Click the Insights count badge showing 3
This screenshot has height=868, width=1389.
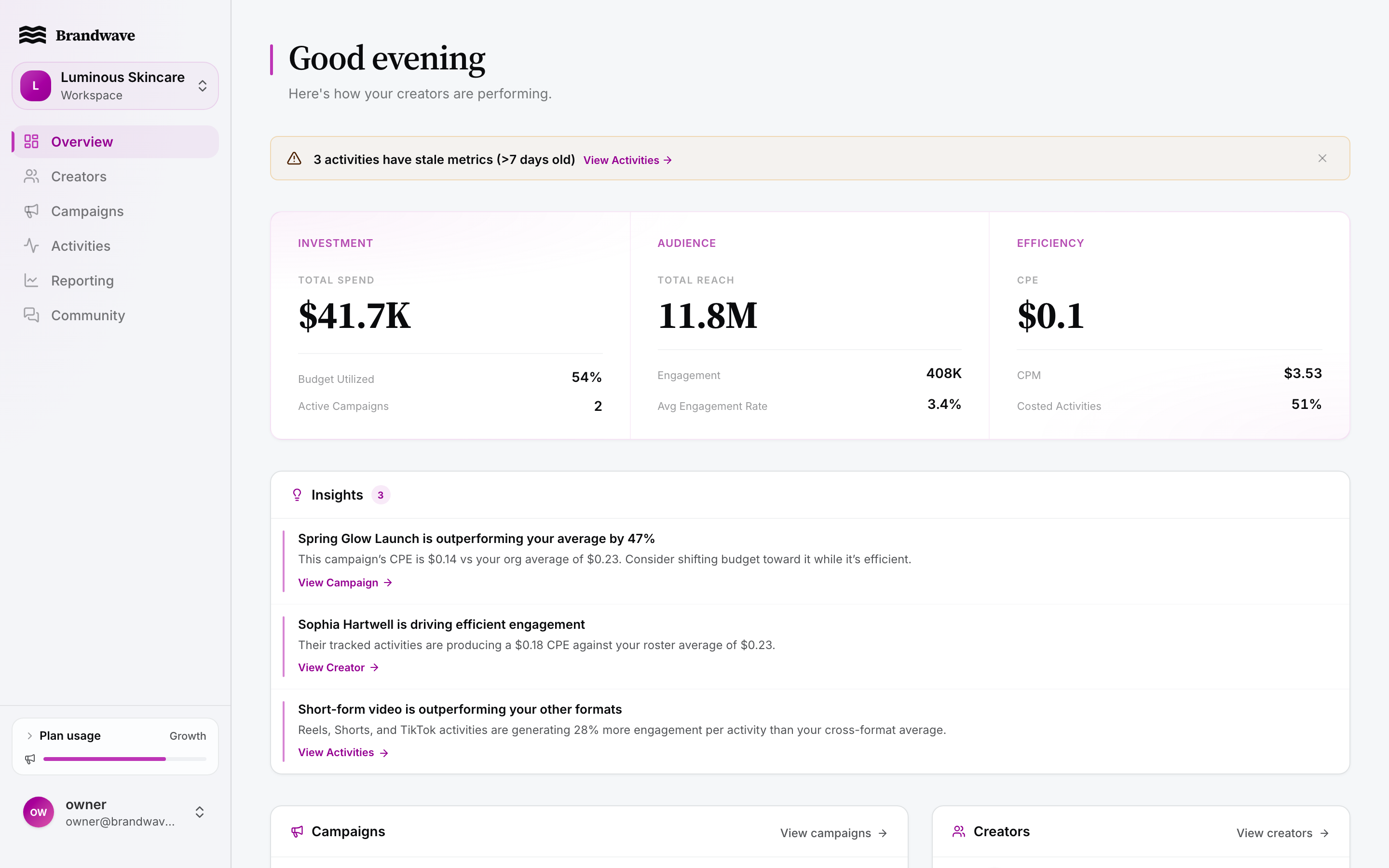(381, 495)
